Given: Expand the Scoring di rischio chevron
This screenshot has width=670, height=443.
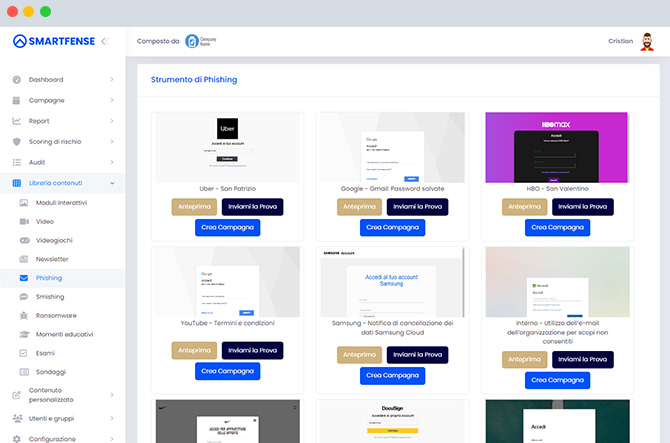Looking at the screenshot, I should (x=112, y=141).
